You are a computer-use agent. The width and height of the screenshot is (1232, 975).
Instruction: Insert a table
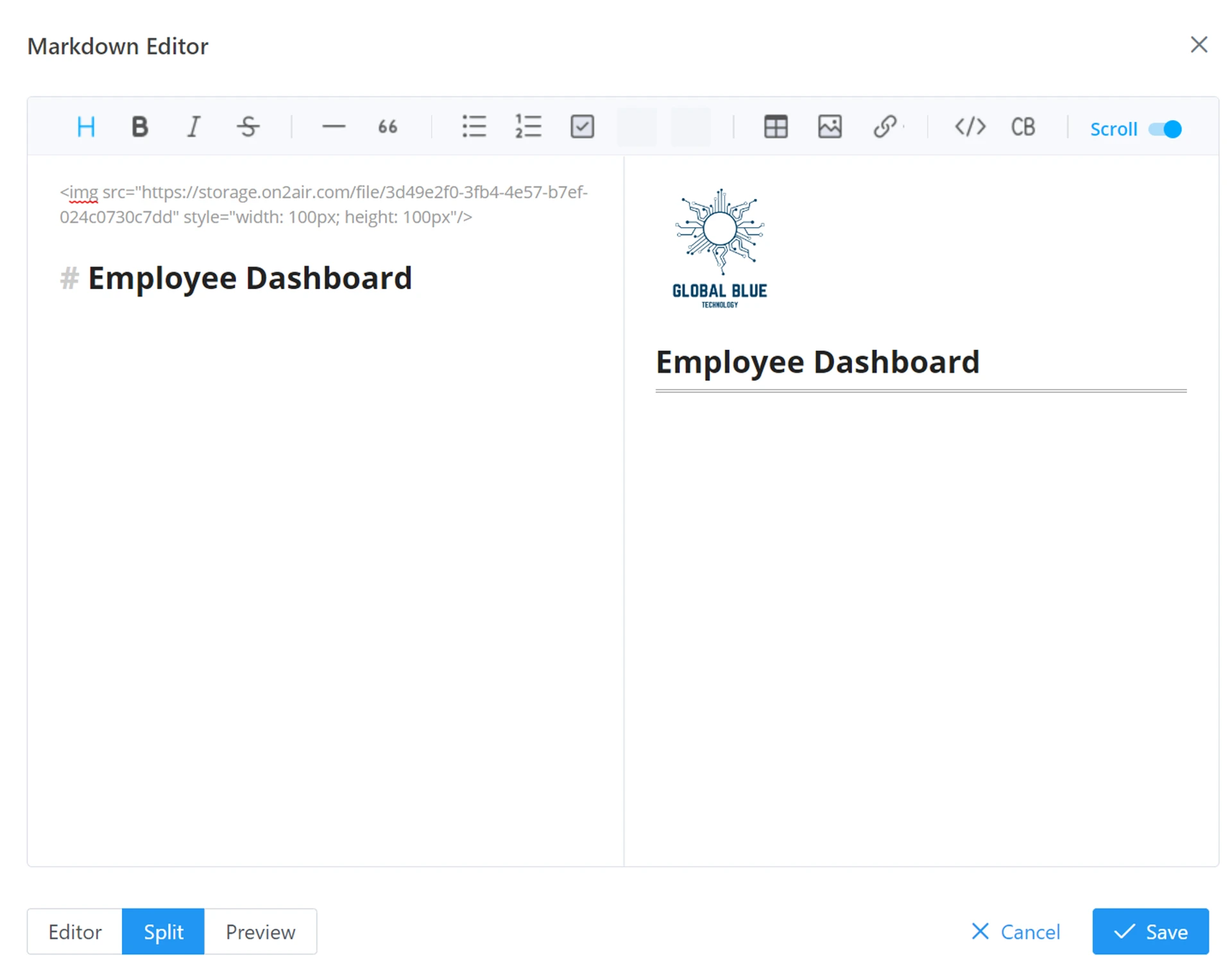coord(775,126)
